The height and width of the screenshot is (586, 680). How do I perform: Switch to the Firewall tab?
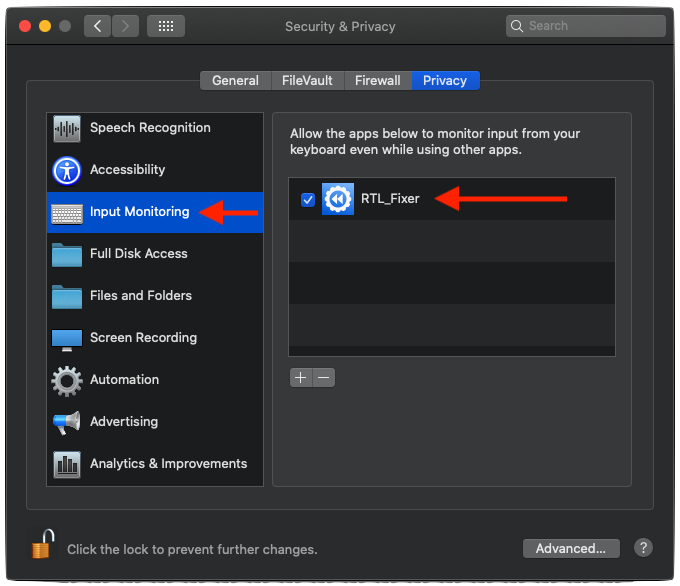(x=378, y=81)
